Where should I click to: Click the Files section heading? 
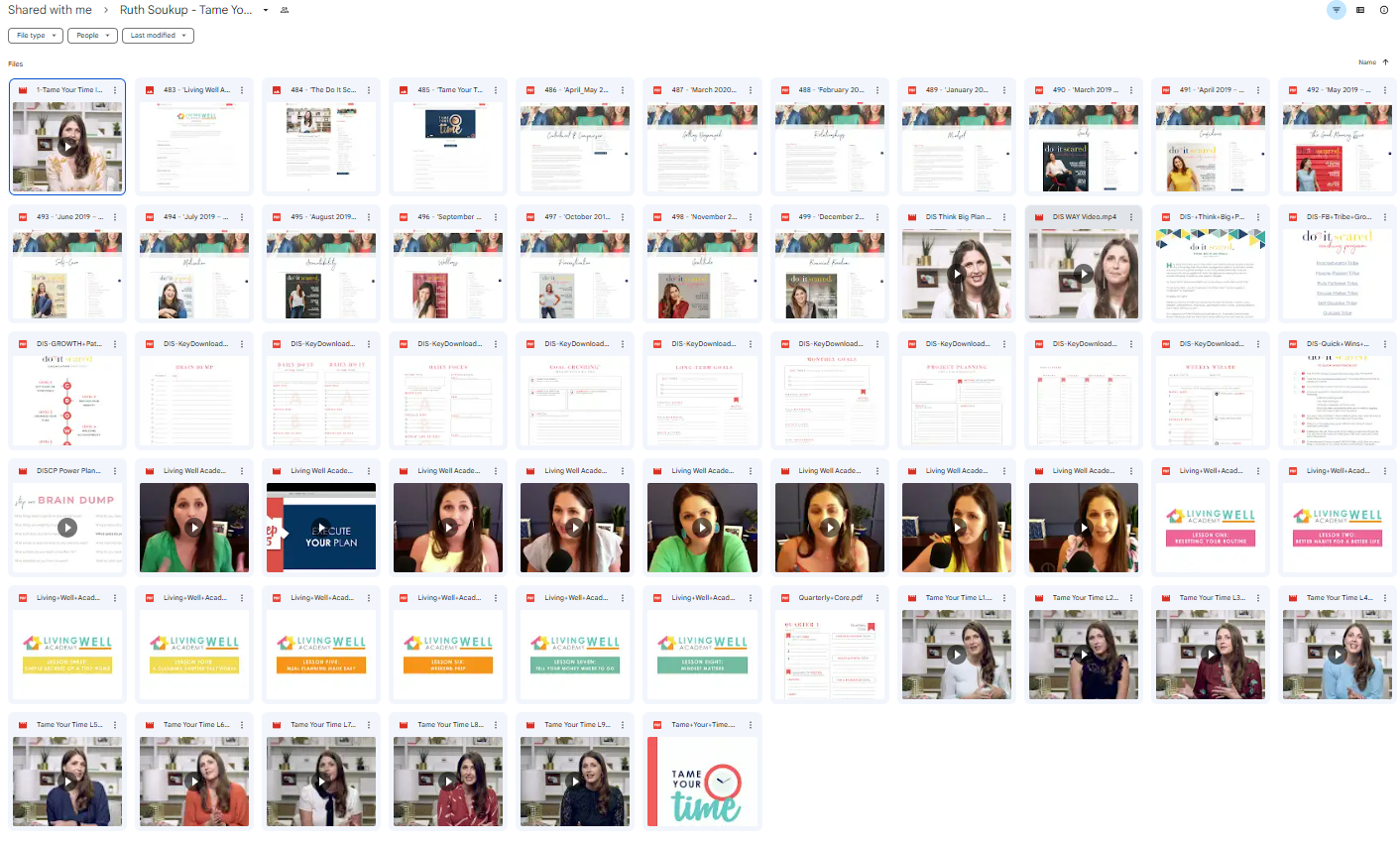pos(16,64)
